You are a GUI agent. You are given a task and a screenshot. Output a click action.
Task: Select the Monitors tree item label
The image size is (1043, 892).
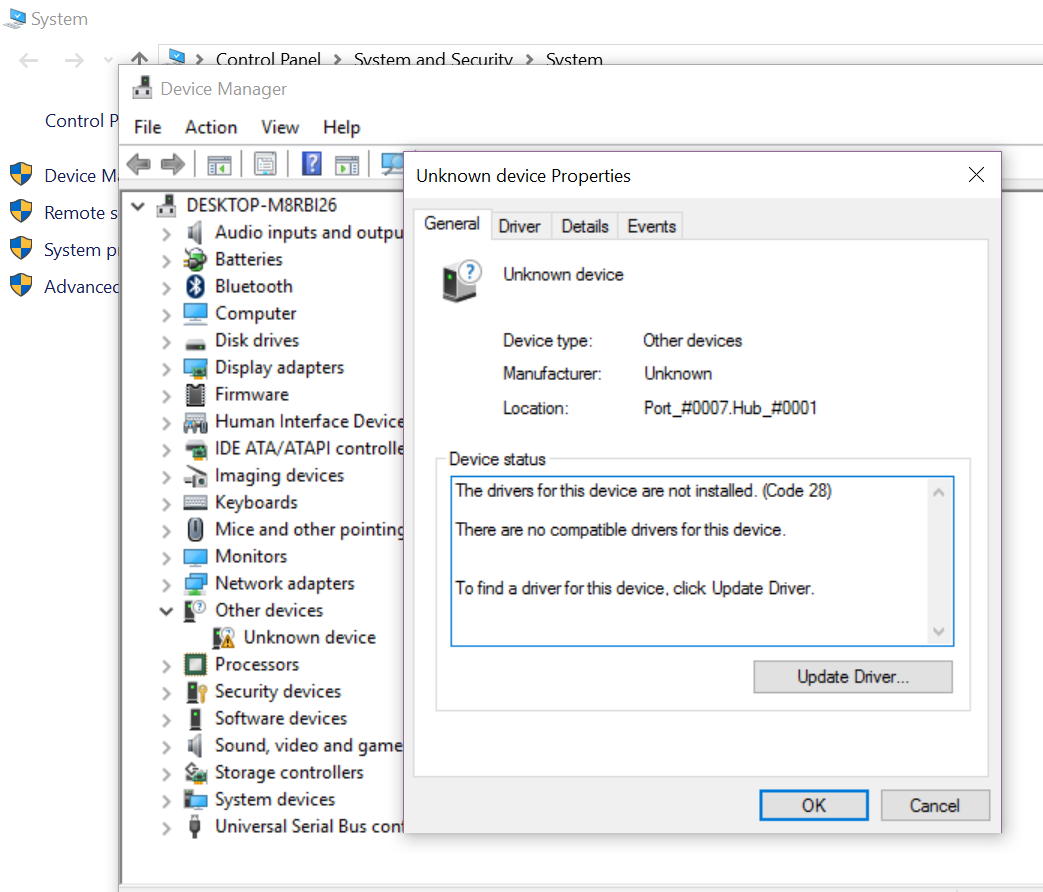tap(251, 556)
